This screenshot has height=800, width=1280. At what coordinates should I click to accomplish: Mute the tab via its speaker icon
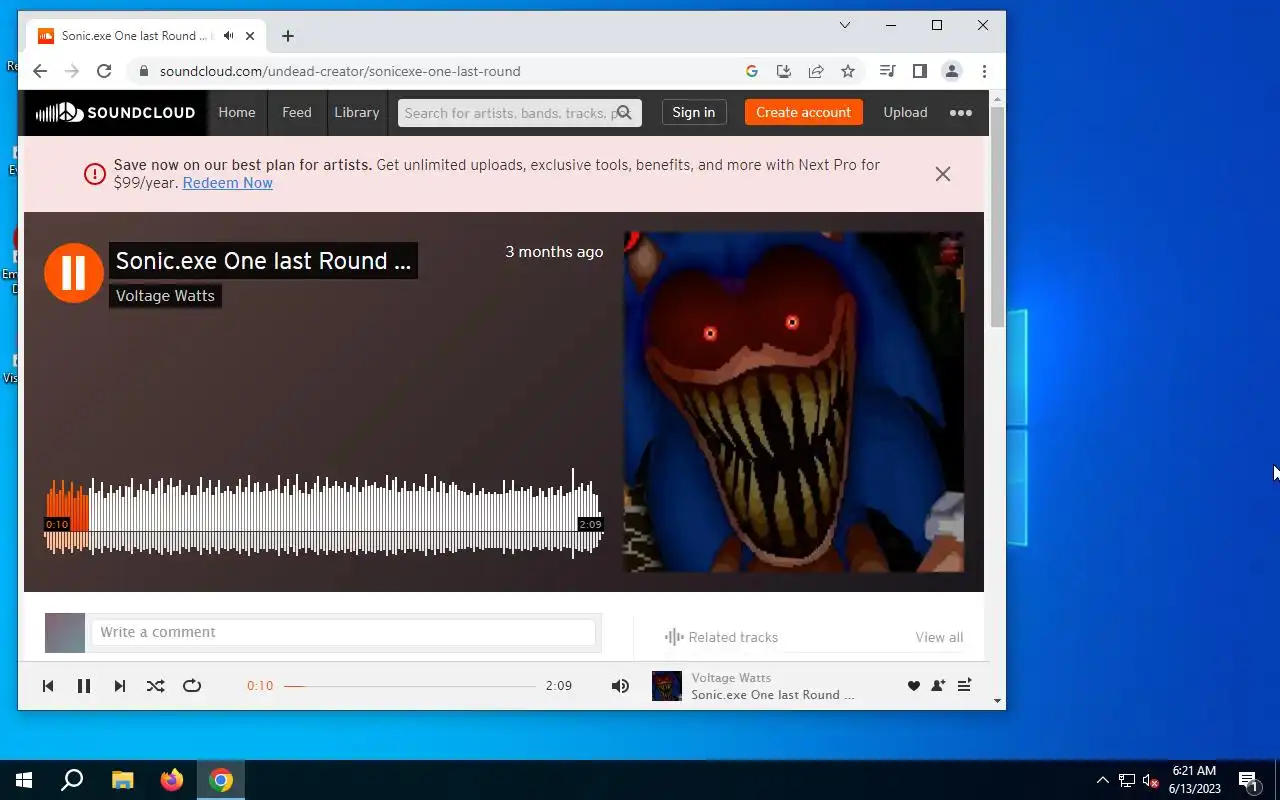pos(229,36)
